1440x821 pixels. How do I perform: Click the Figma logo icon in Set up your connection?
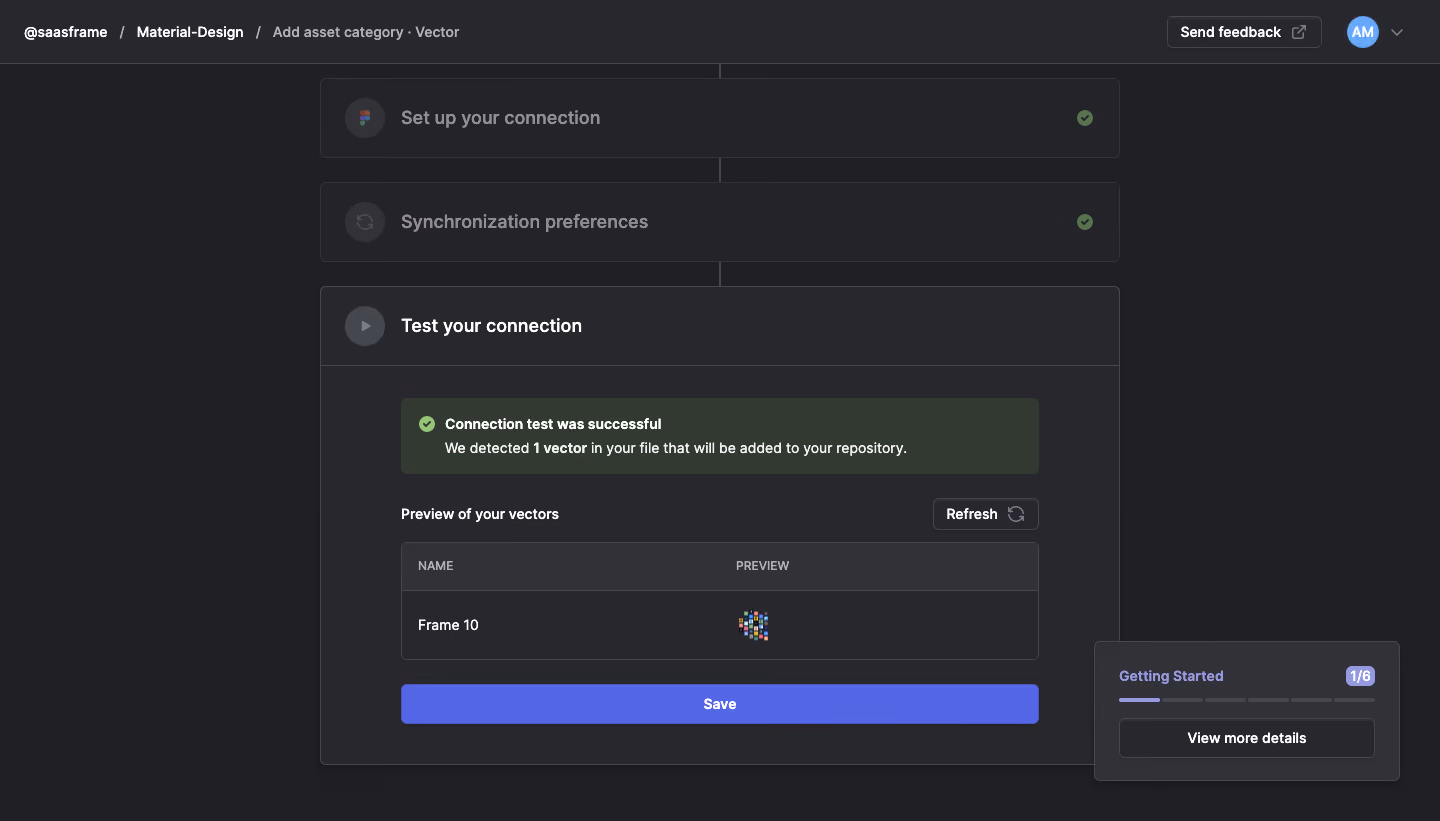point(365,118)
